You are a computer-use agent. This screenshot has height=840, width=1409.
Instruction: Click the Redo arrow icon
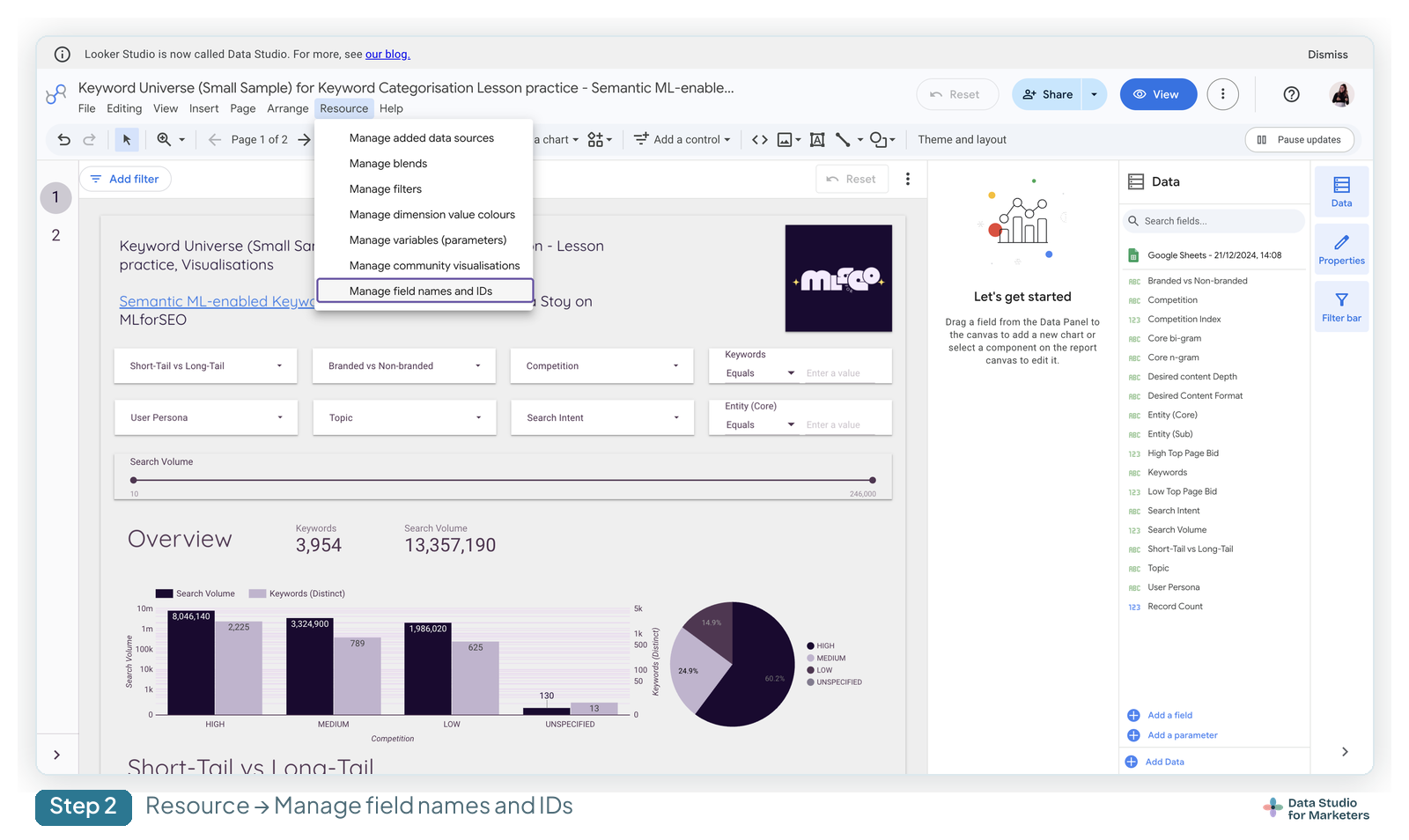click(89, 139)
